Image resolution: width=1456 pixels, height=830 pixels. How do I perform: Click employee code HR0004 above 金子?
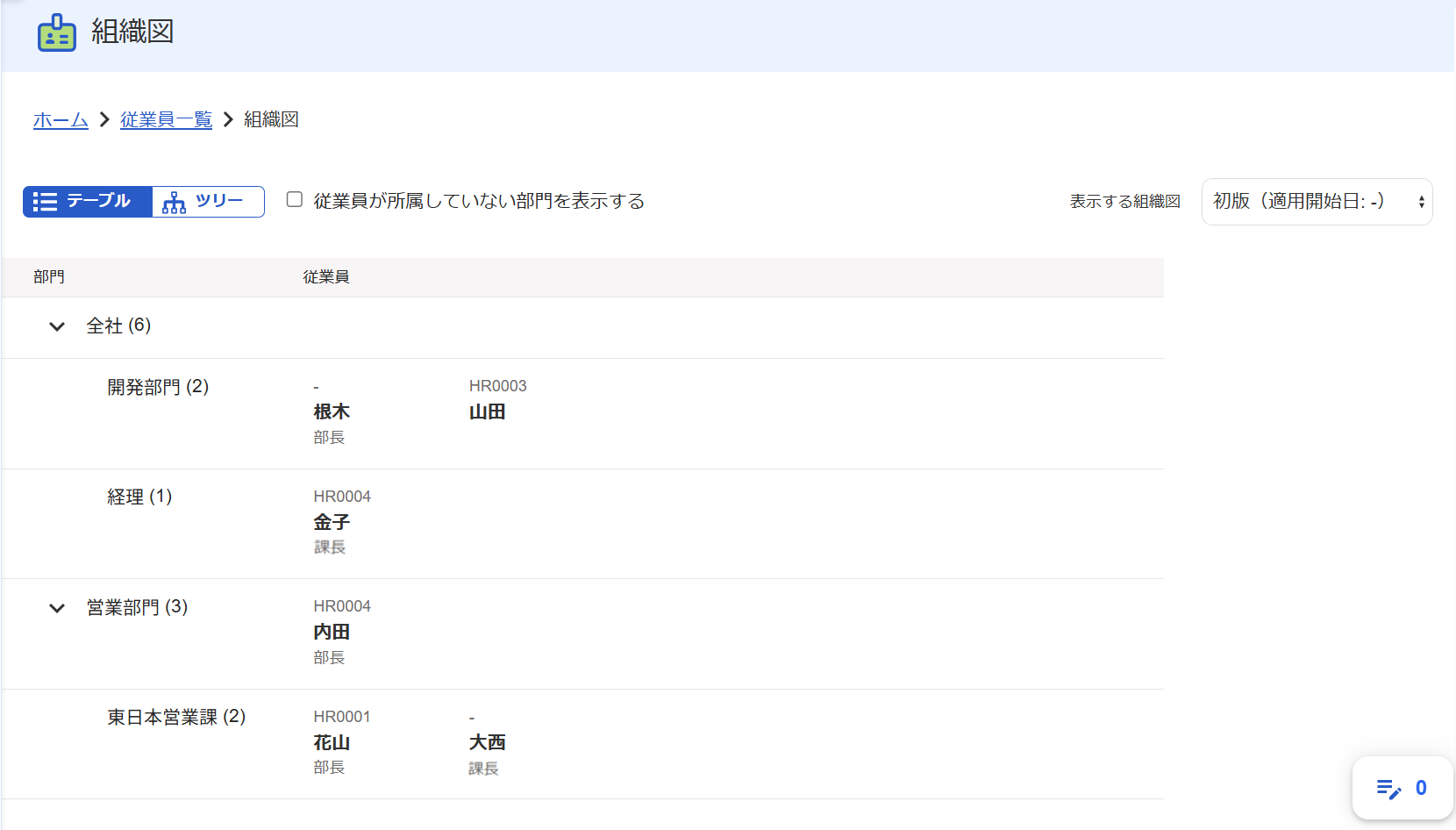(x=342, y=497)
